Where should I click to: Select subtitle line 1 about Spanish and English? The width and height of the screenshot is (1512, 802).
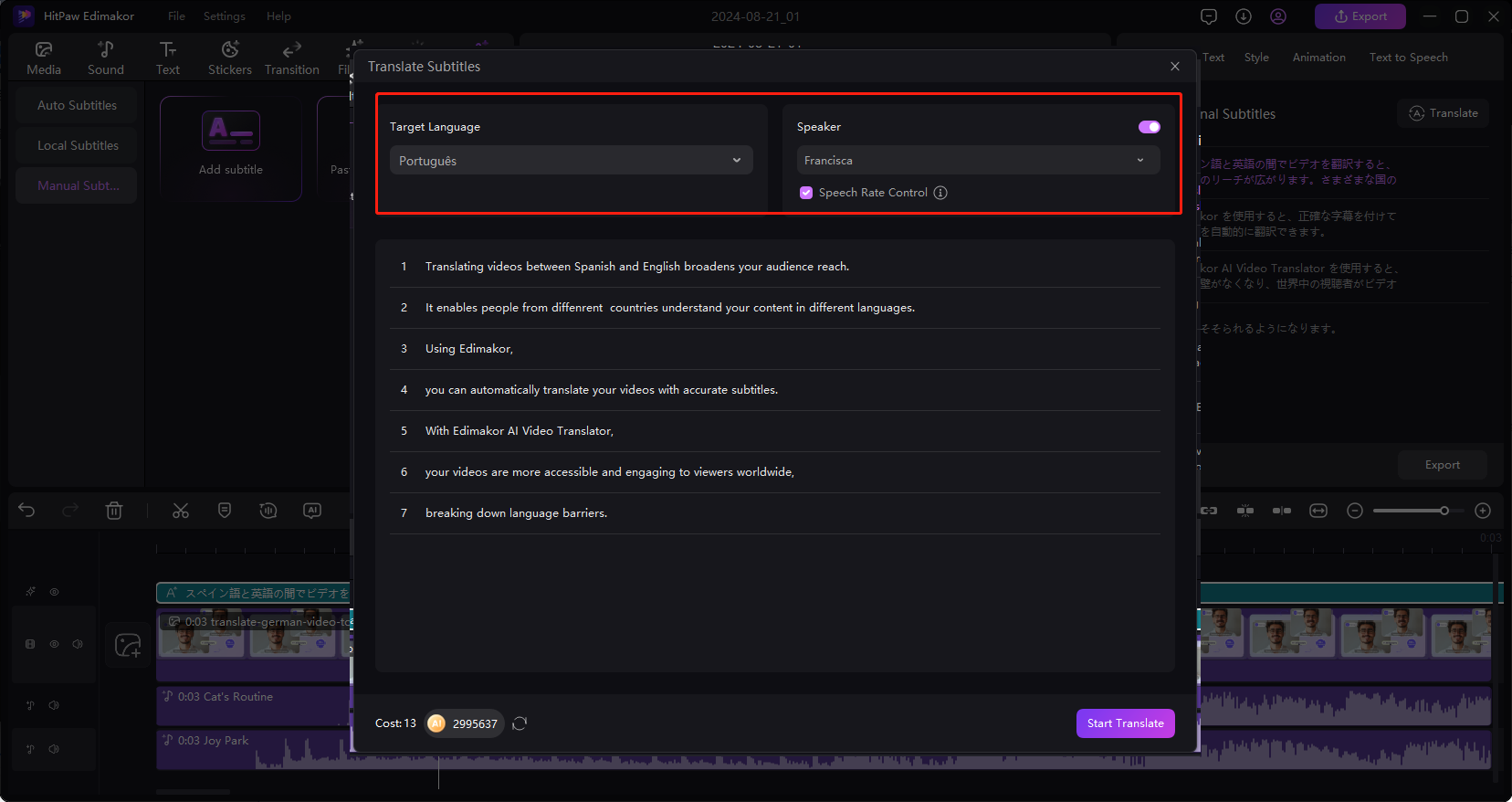coord(774,267)
